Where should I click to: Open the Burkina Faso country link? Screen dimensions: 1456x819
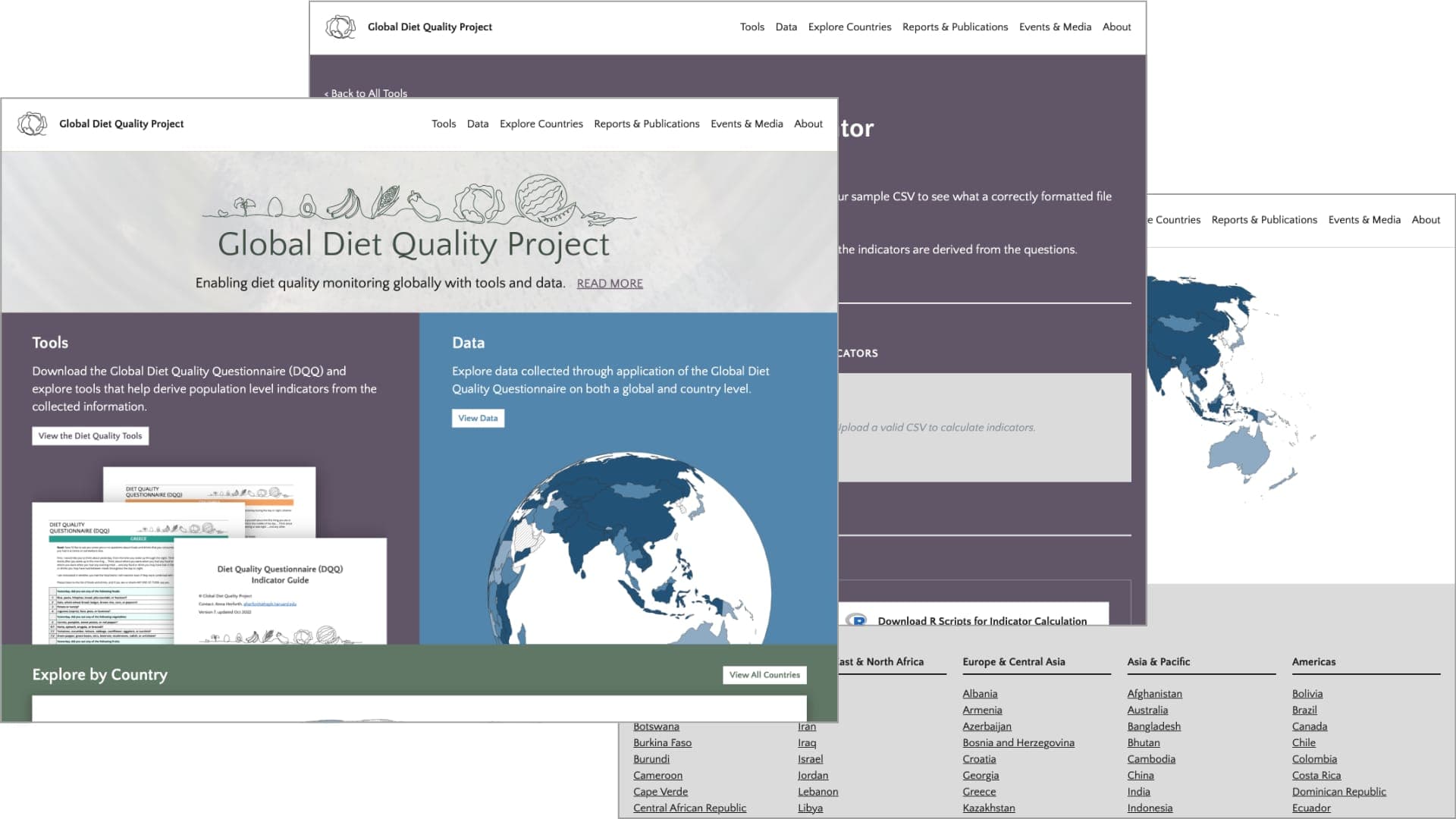pos(662,743)
